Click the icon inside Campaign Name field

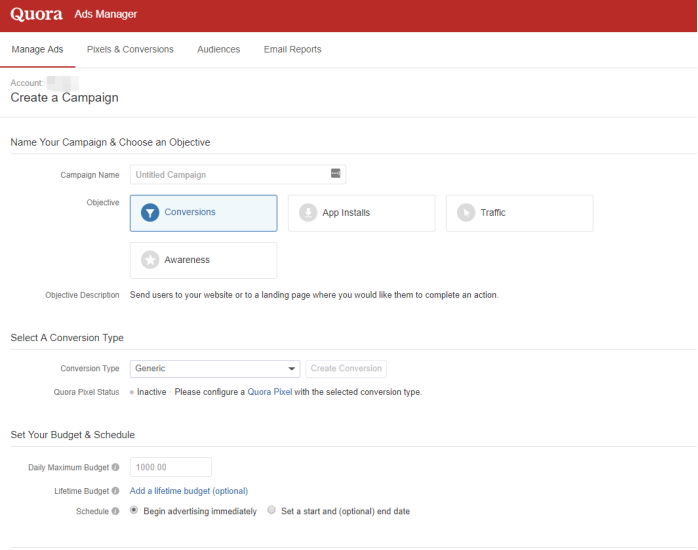(x=336, y=174)
